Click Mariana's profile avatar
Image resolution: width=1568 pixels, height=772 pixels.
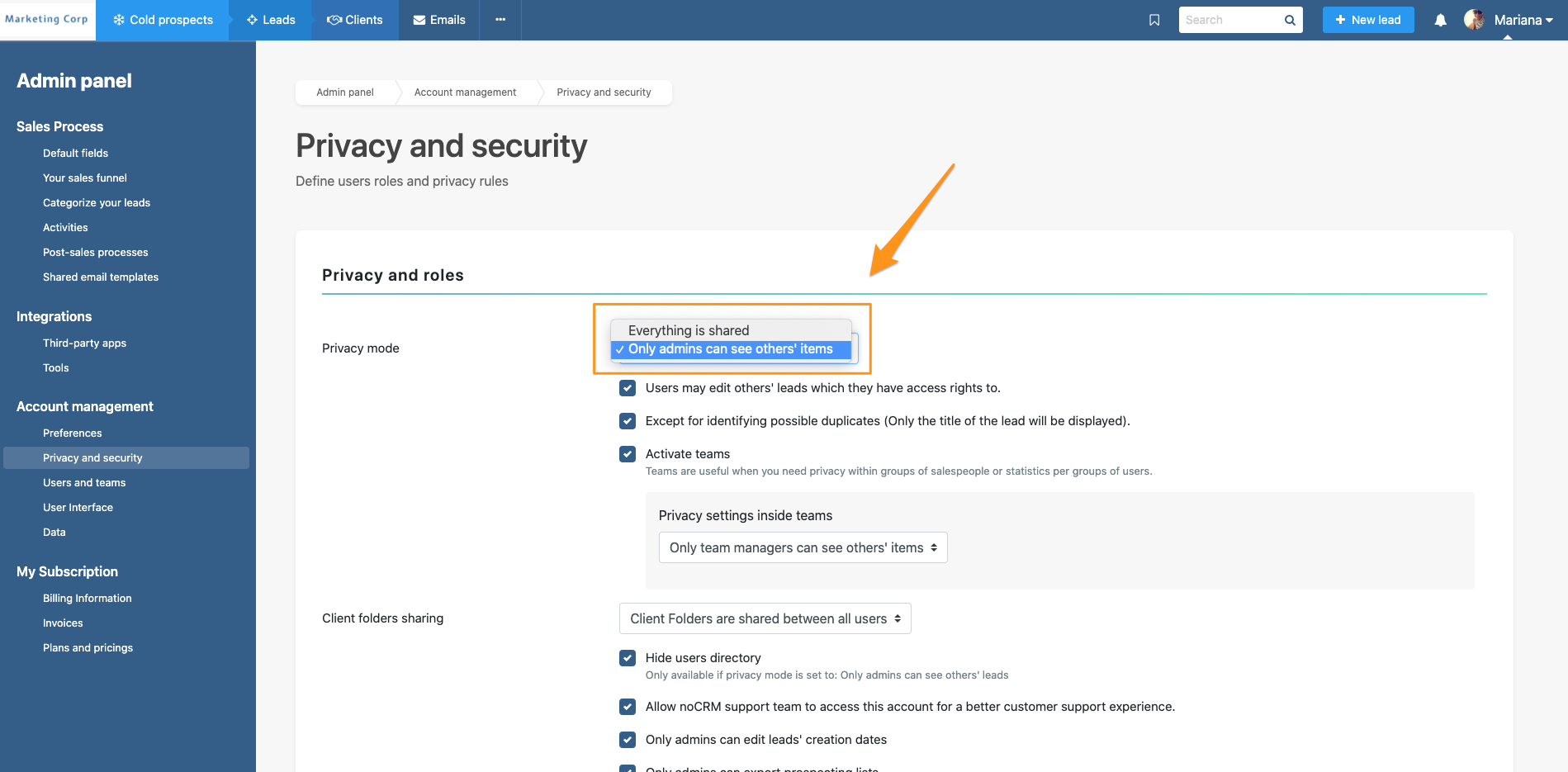(1474, 20)
